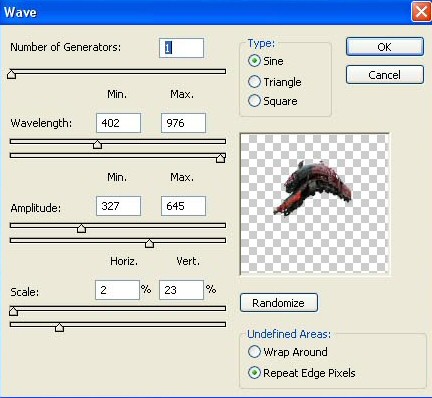Click the Vertical Scale percentage field
The width and height of the screenshot is (432, 398).
[181, 290]
